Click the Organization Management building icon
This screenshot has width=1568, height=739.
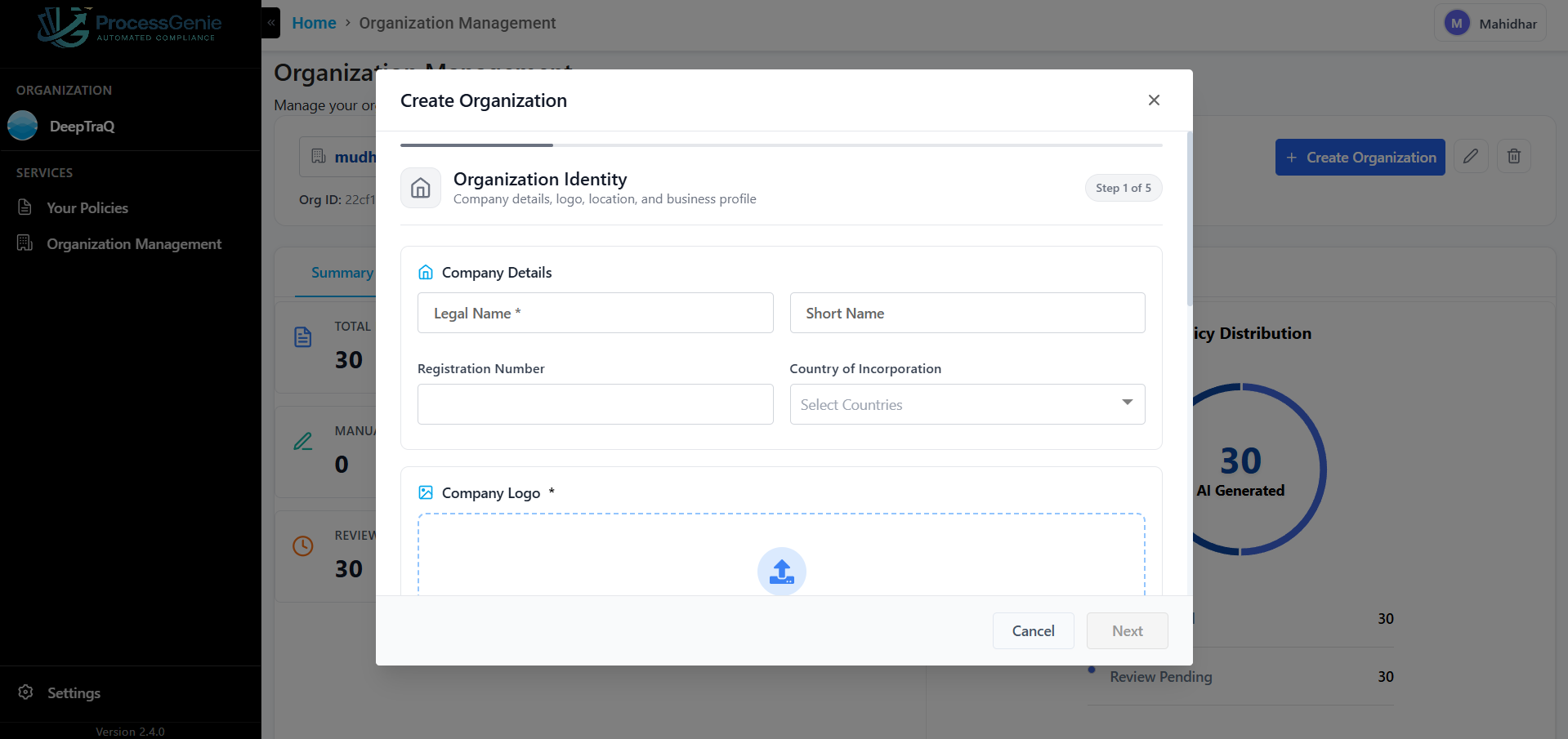(x=25, y=243)
